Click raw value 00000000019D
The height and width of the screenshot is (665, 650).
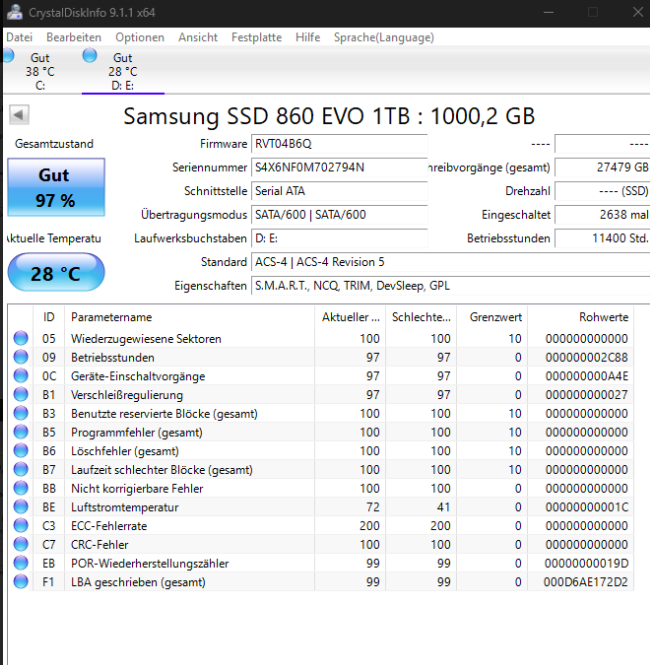(x=586, y=563)
